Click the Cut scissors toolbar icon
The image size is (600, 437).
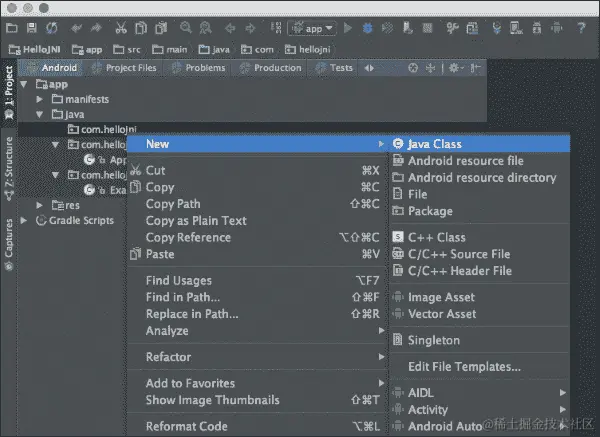121,28
